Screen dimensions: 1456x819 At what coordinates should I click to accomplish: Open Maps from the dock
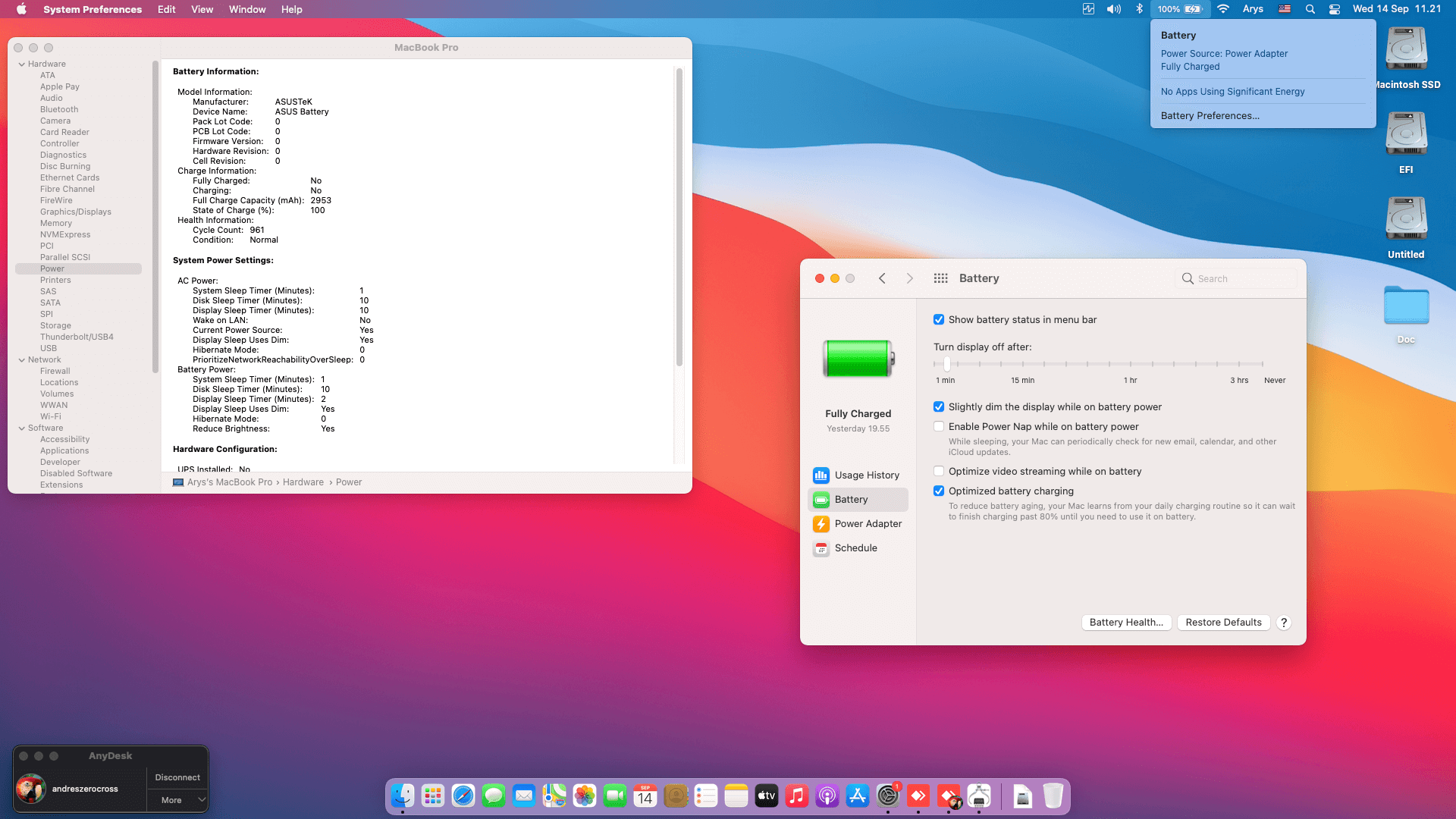pyautogui.click(x=554, y=795)
